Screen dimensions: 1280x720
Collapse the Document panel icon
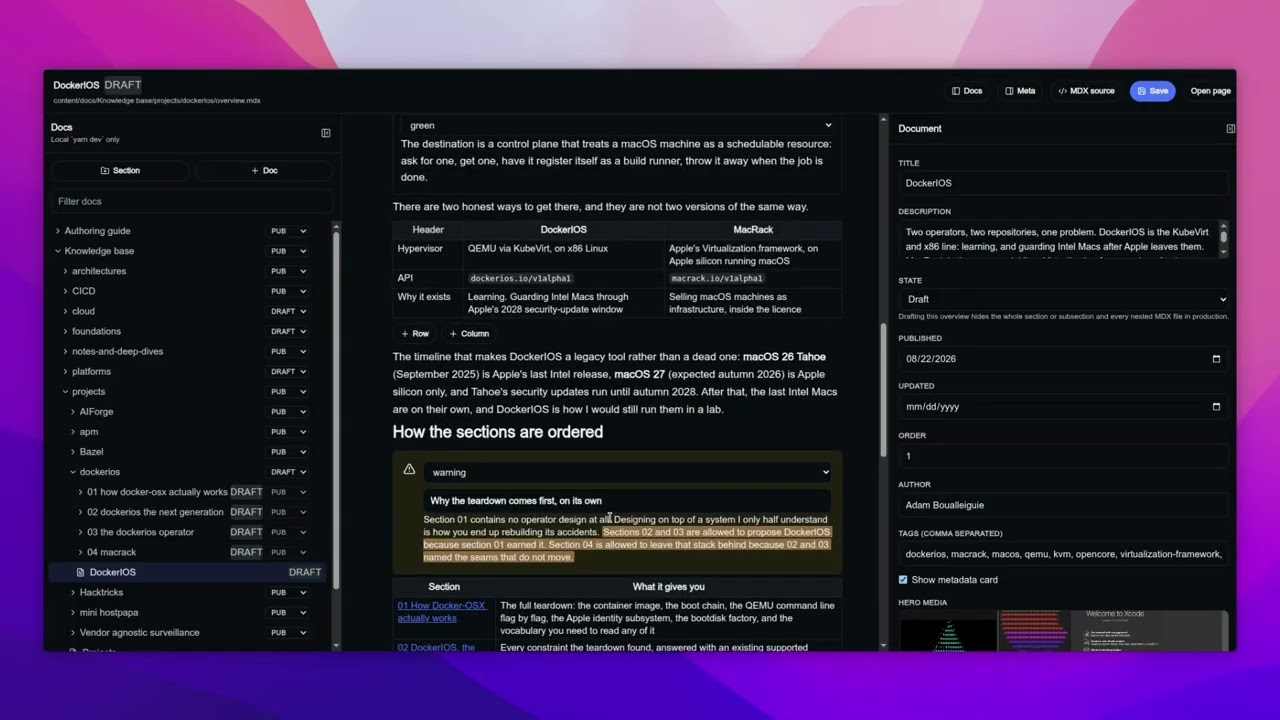coord(1230,128)
